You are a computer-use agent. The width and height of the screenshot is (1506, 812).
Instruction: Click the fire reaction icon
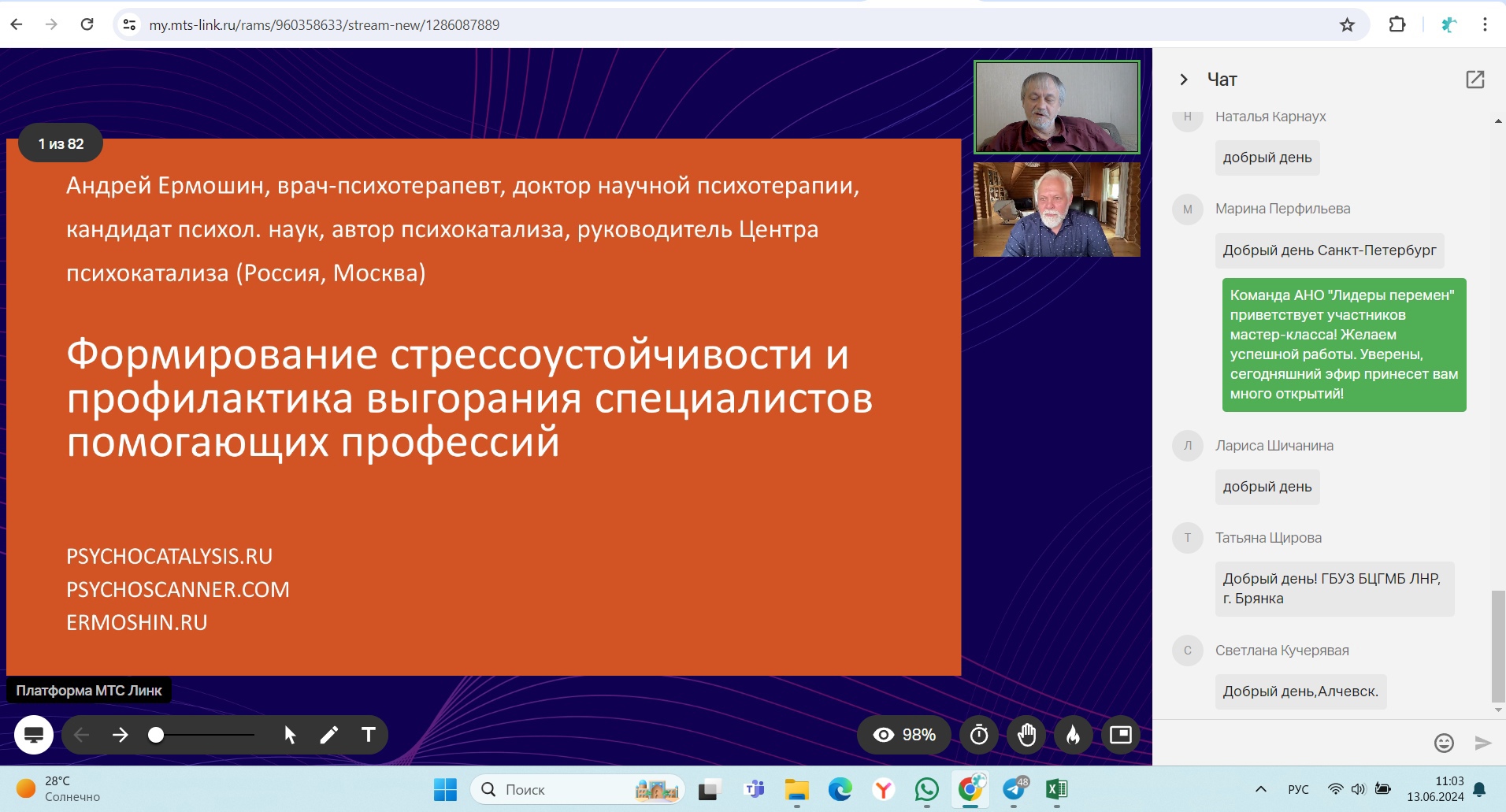click(x=1073, y=735)
